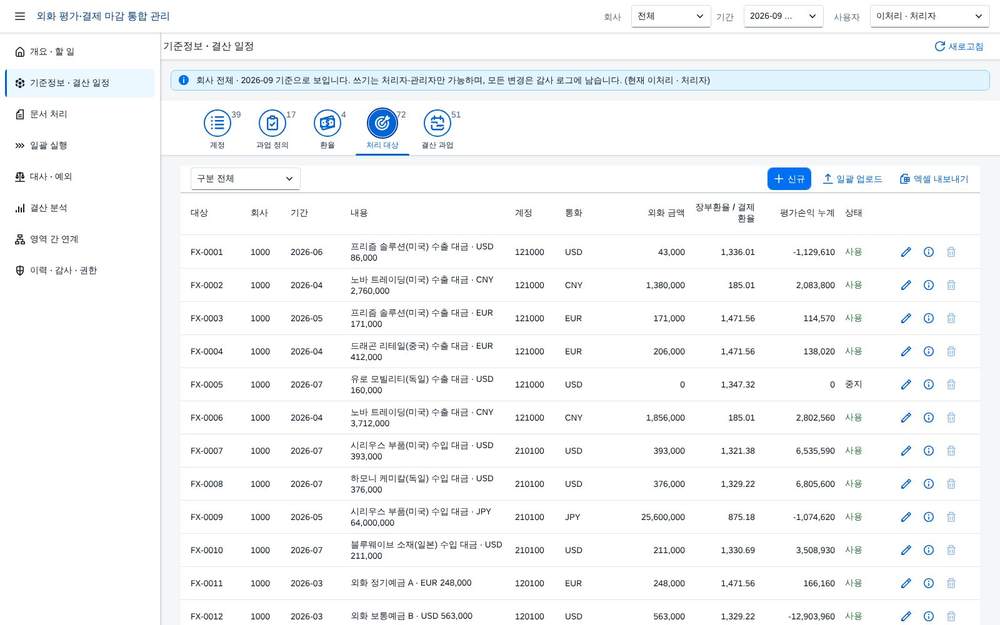Image resolution: width=1000 pixels, height=625 pixels.
Task: Click the amount 25,600,000 cell
Action: click(x=663, y=517)
